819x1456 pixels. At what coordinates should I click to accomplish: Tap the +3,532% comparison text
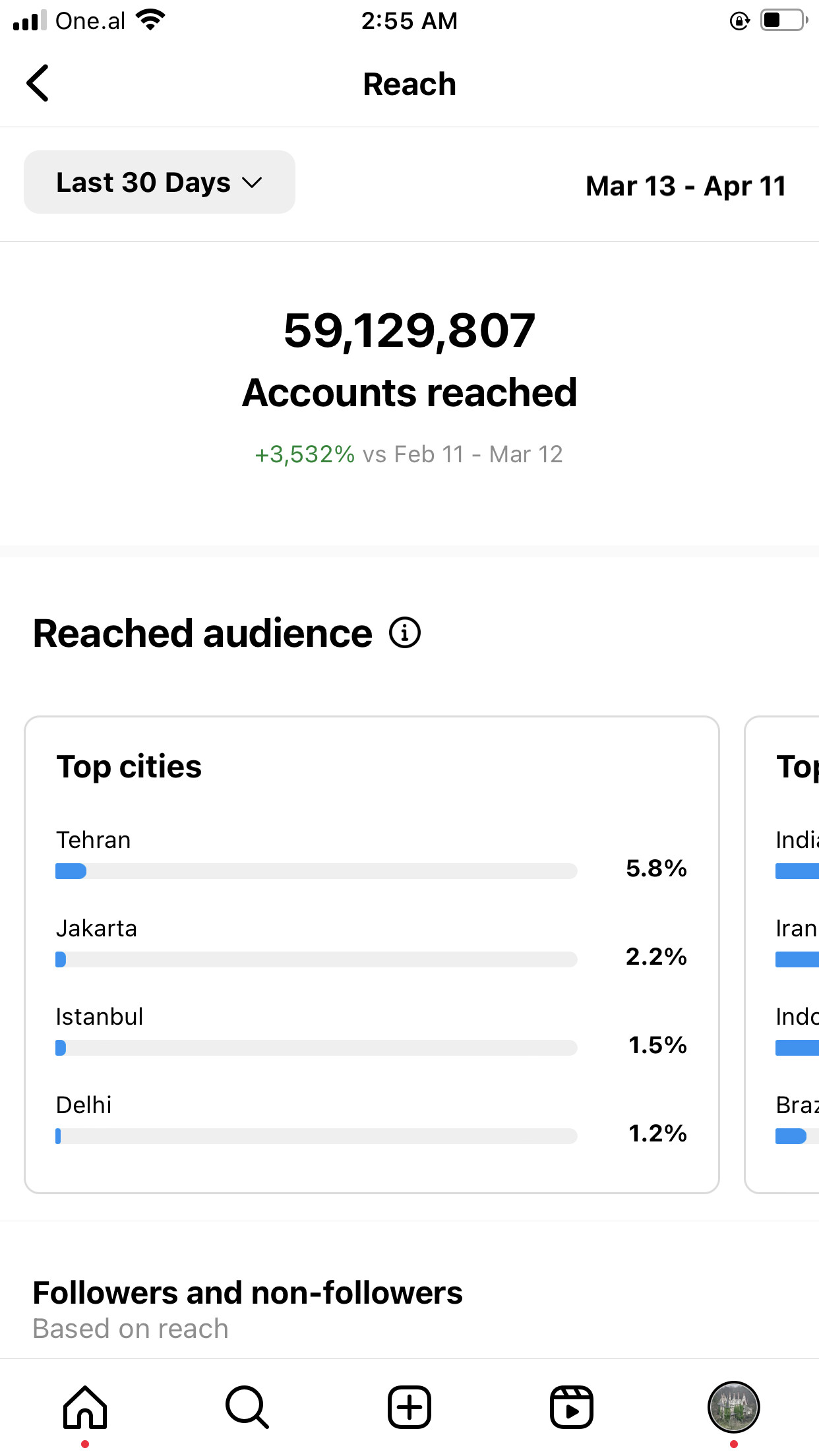tap(305, 454)
